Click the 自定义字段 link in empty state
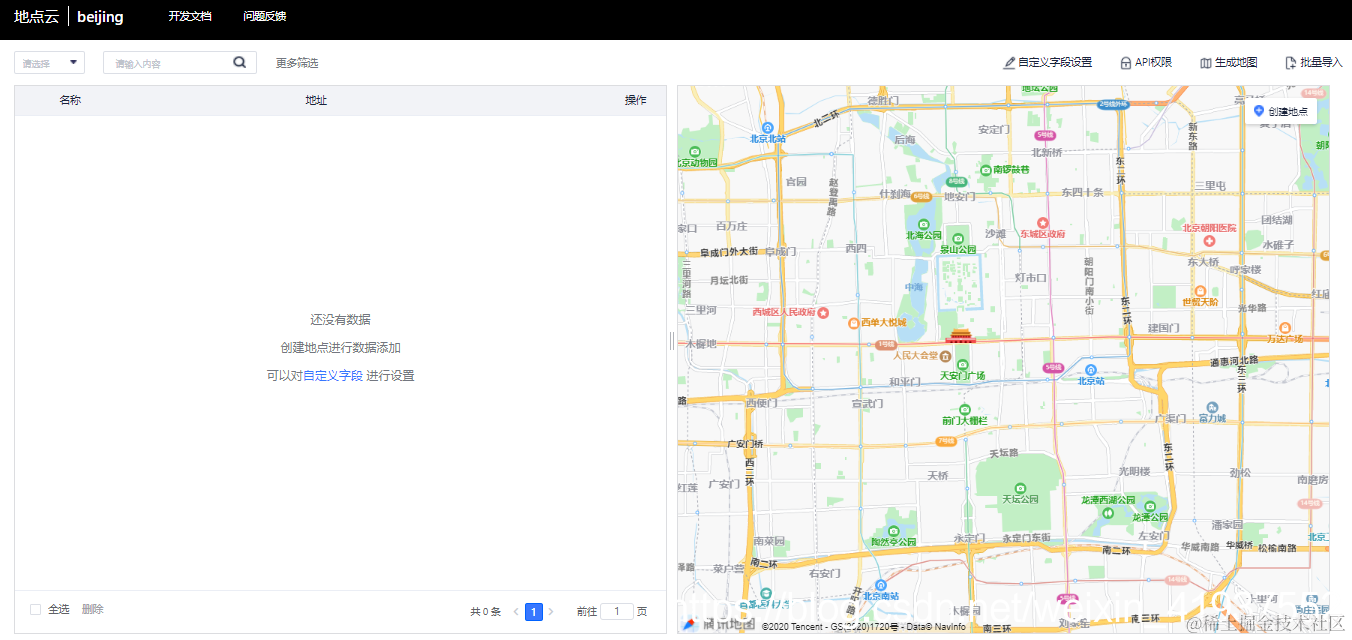The width and height of the screenshot is (1352, 640). click(333, 376)
